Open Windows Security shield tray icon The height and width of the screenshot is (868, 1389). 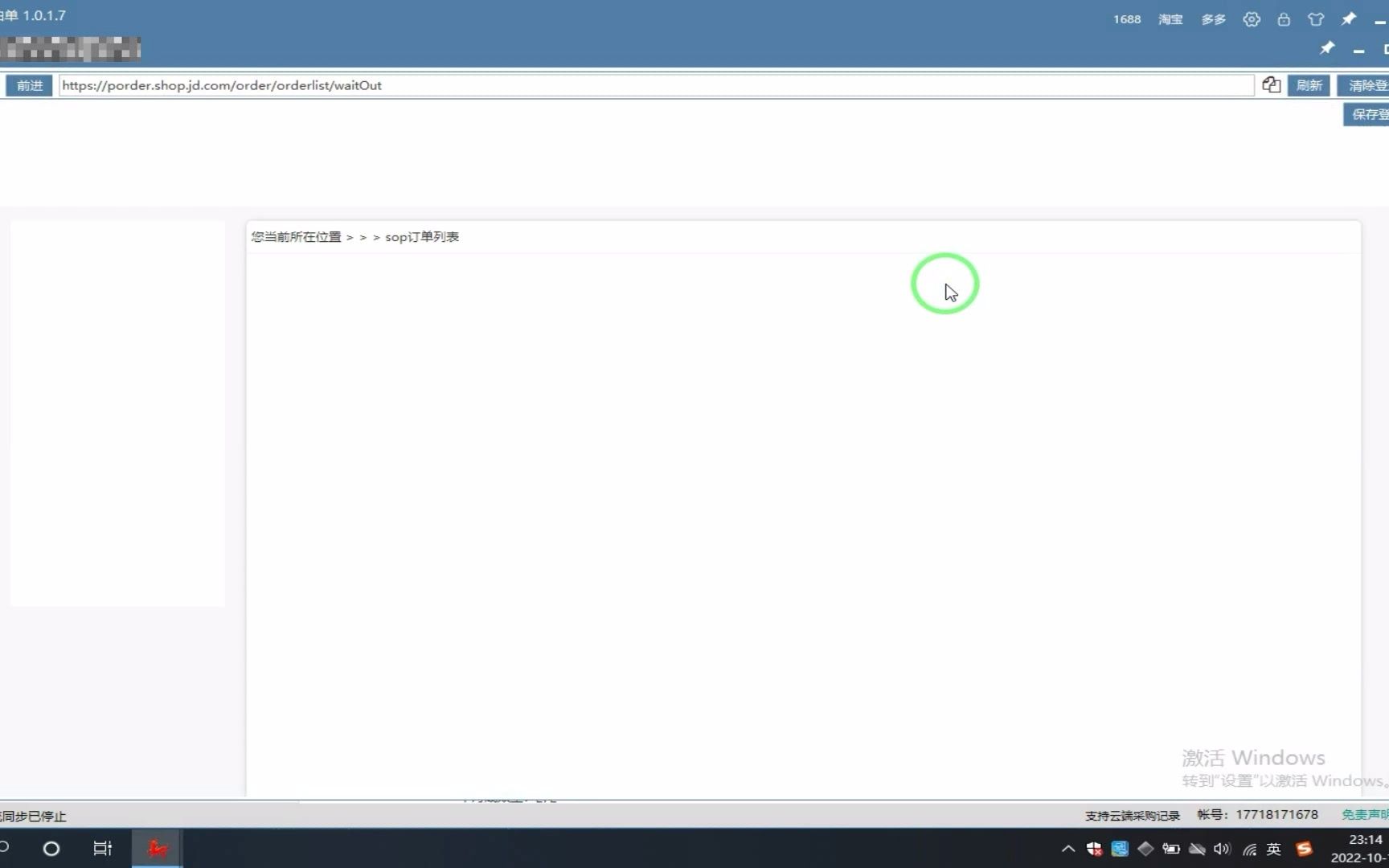(x=1094, y=849)
